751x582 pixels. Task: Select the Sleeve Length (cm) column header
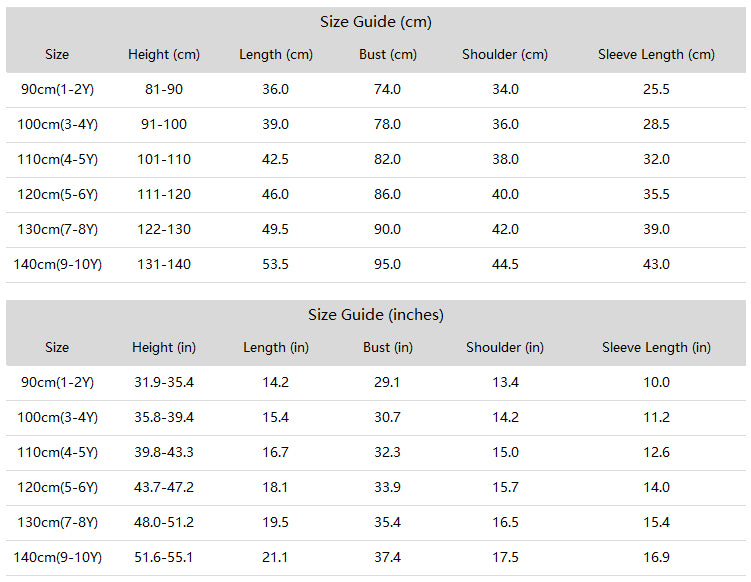click(x=656, y=55)
